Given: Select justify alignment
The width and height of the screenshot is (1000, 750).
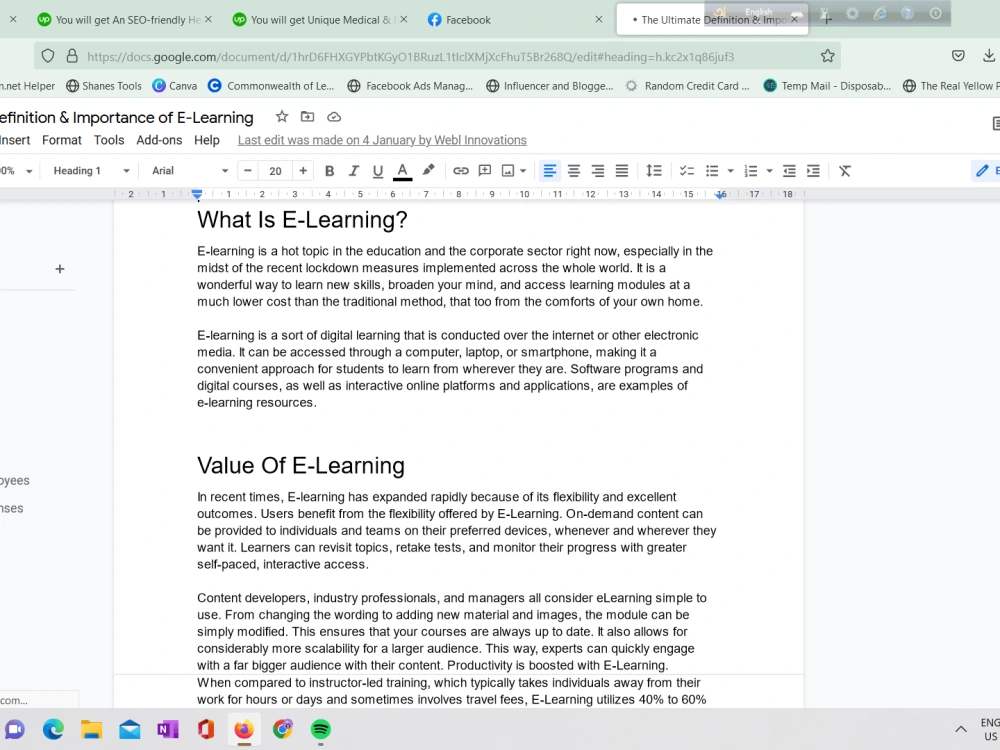Looking at the screenshot, I should (x=622, y=171).
